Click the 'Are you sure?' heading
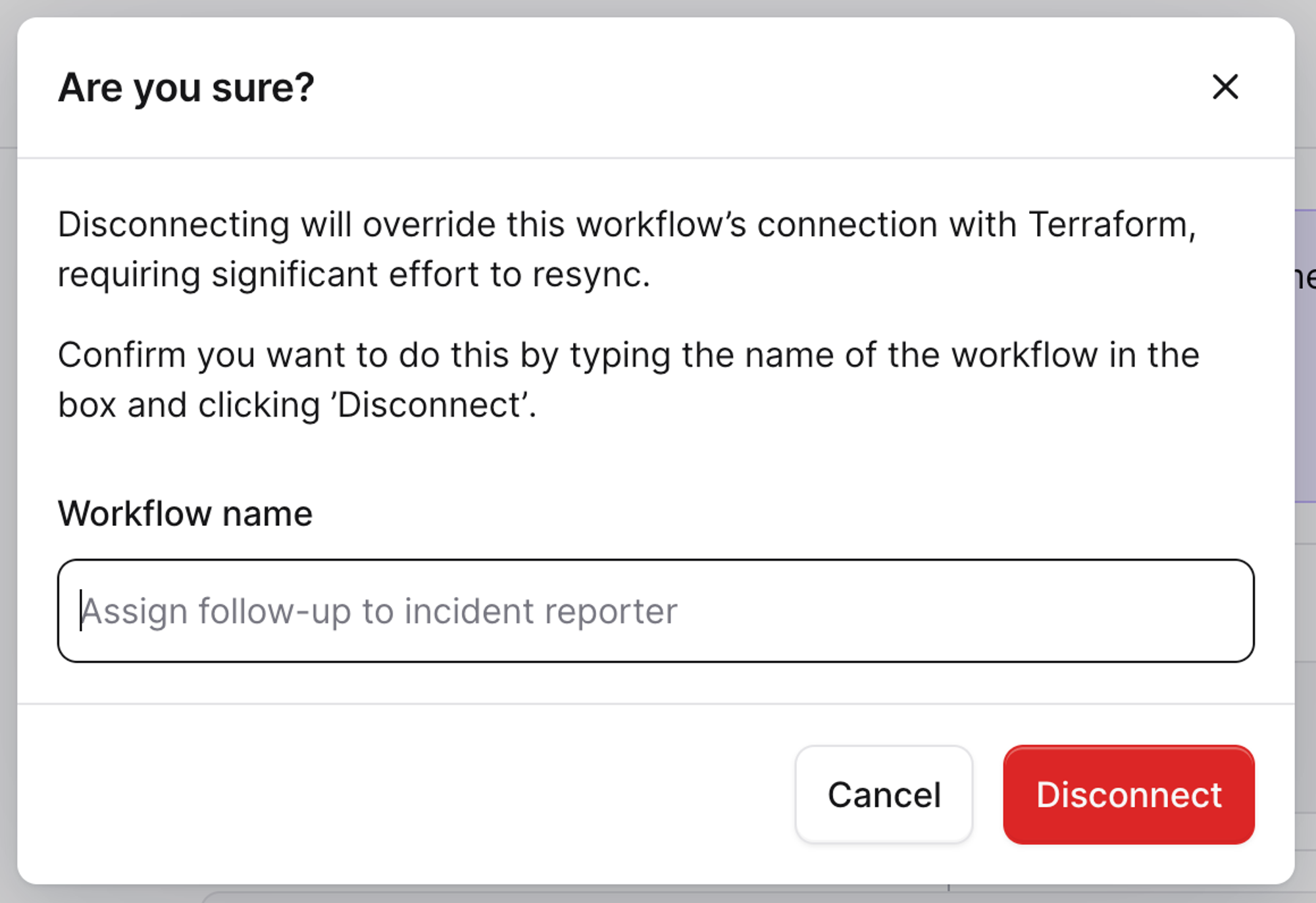 pos(186,88)
